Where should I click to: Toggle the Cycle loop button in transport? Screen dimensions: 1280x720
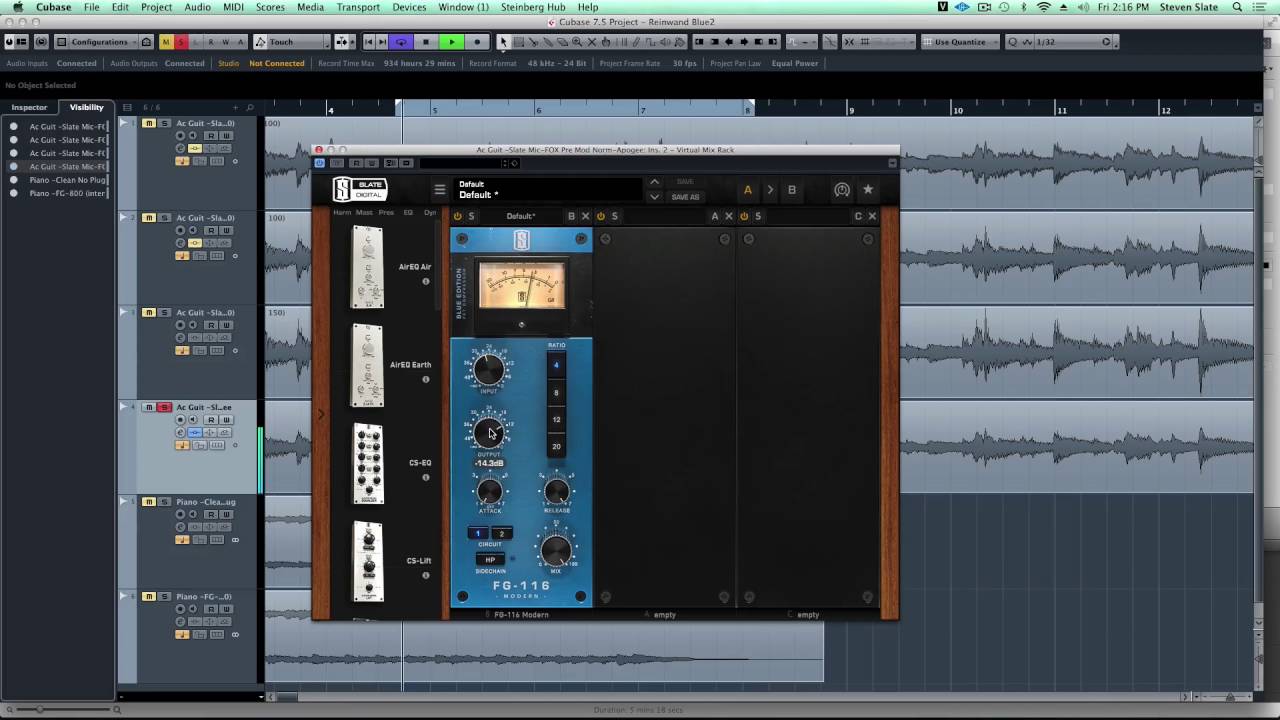[x=401, y=42]
